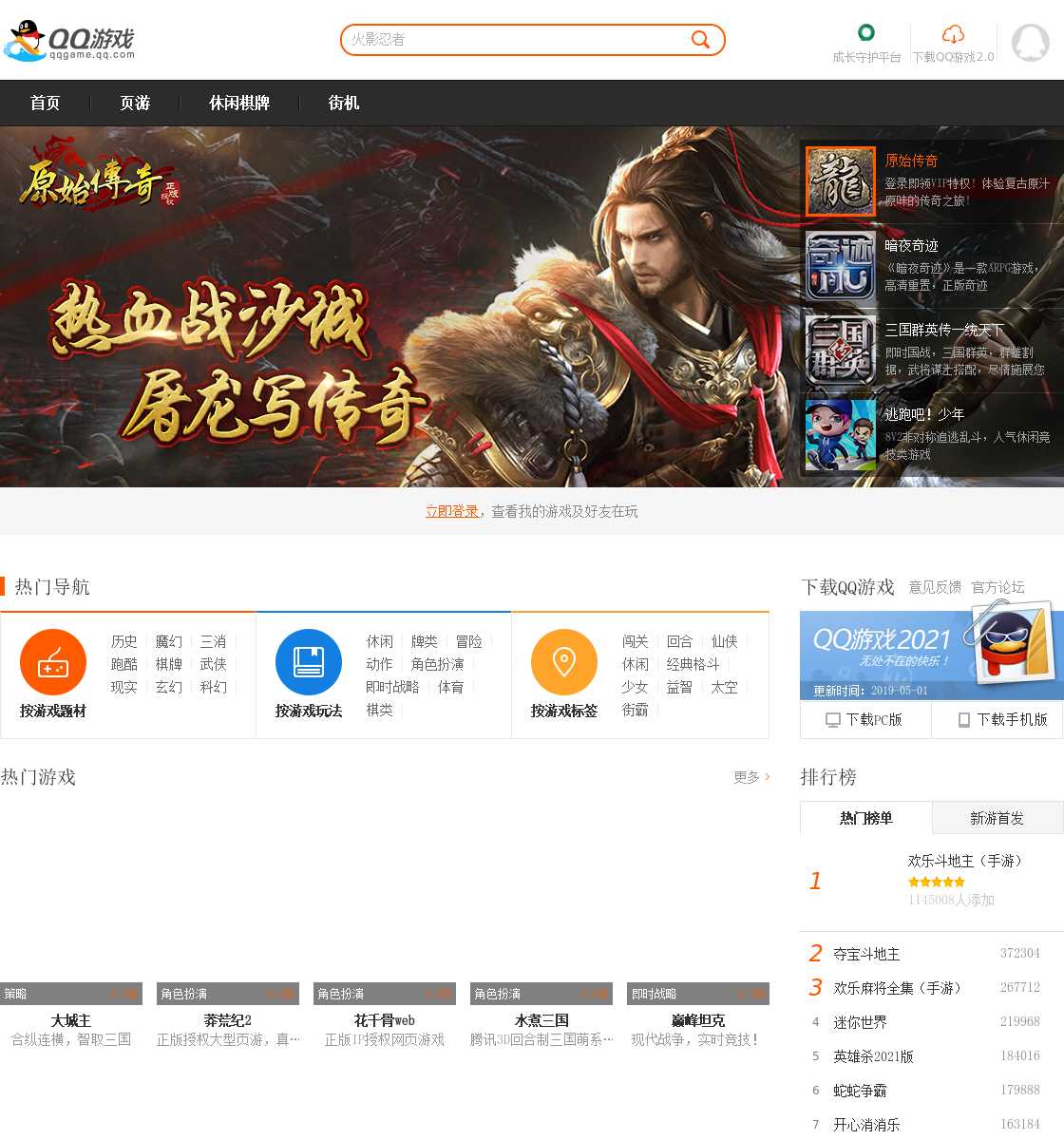Open 页游 navigation tab
This screenshot has height=1140, width=1064.
point(135,103)
